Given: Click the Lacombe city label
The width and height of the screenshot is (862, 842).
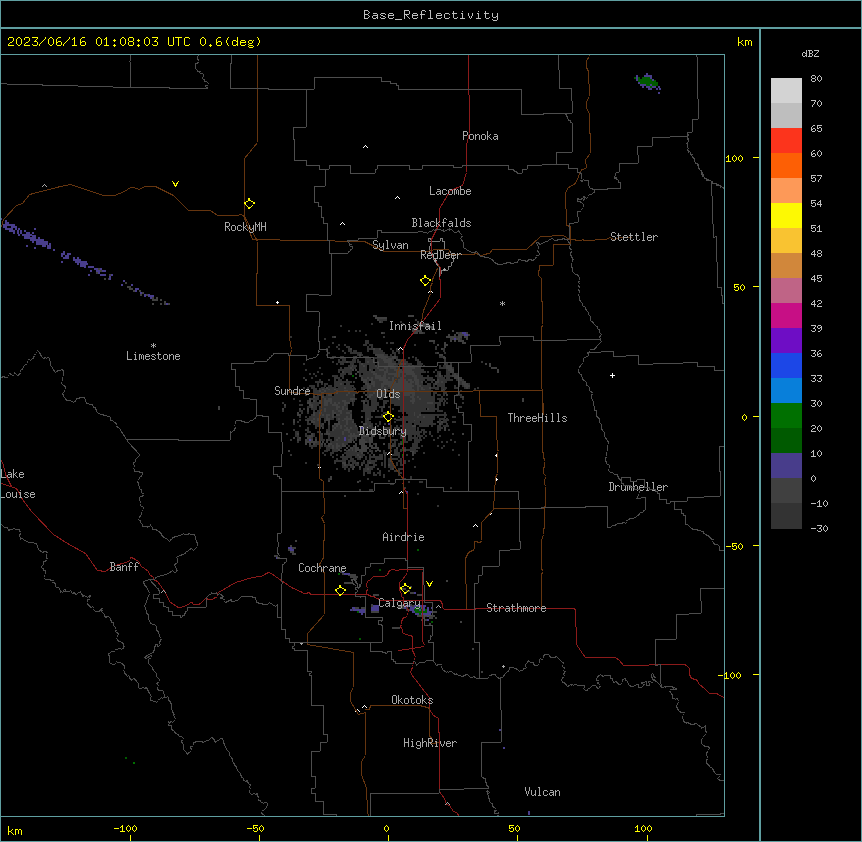Looking at the screenshot, I should [450, 191].
